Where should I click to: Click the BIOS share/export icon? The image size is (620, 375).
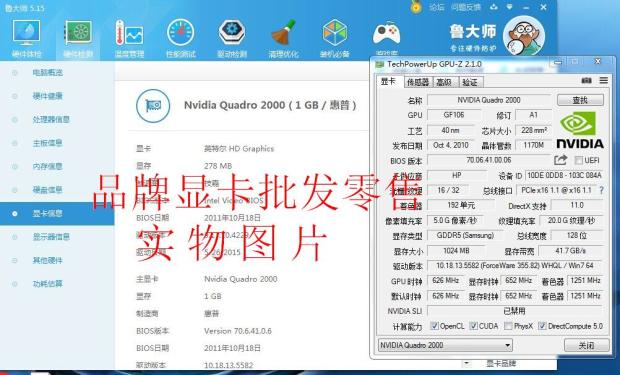560,160
